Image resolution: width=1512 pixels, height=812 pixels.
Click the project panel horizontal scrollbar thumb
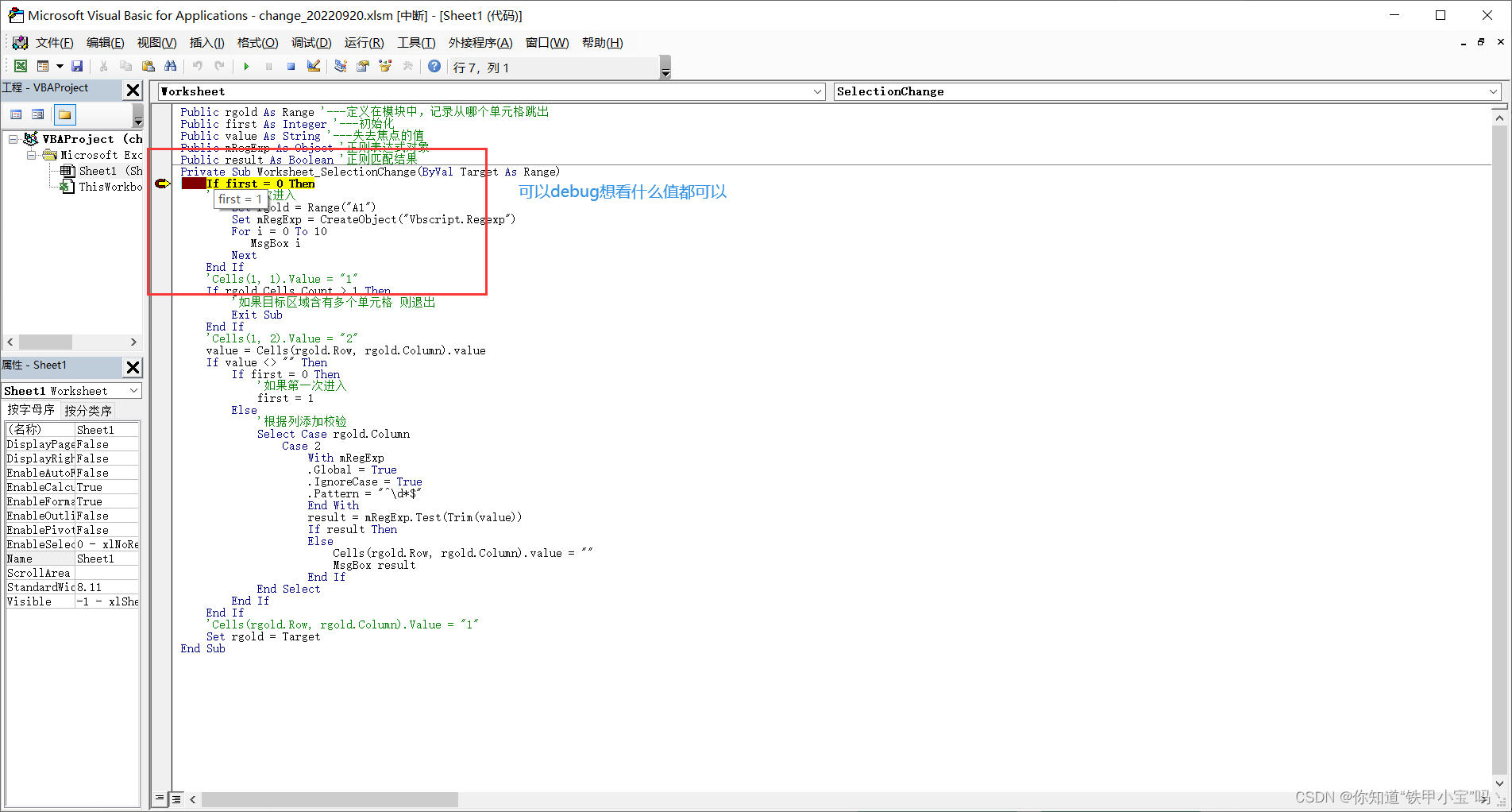pos(45,342)
